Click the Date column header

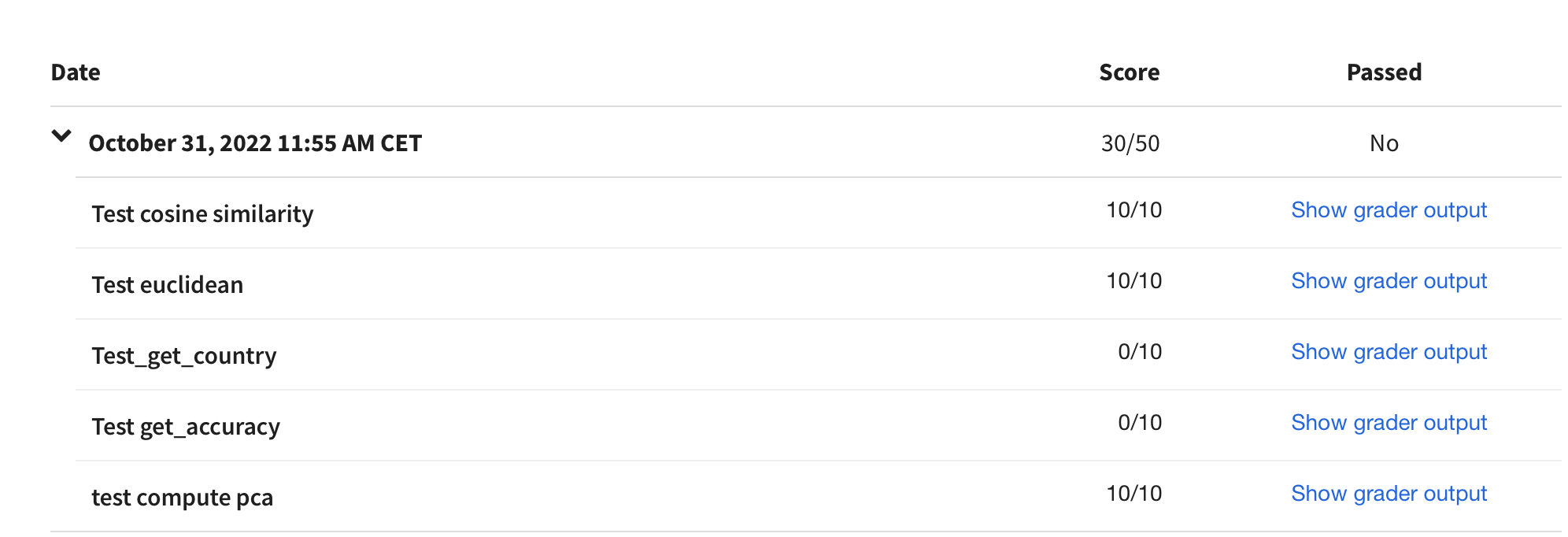(76, 72)
